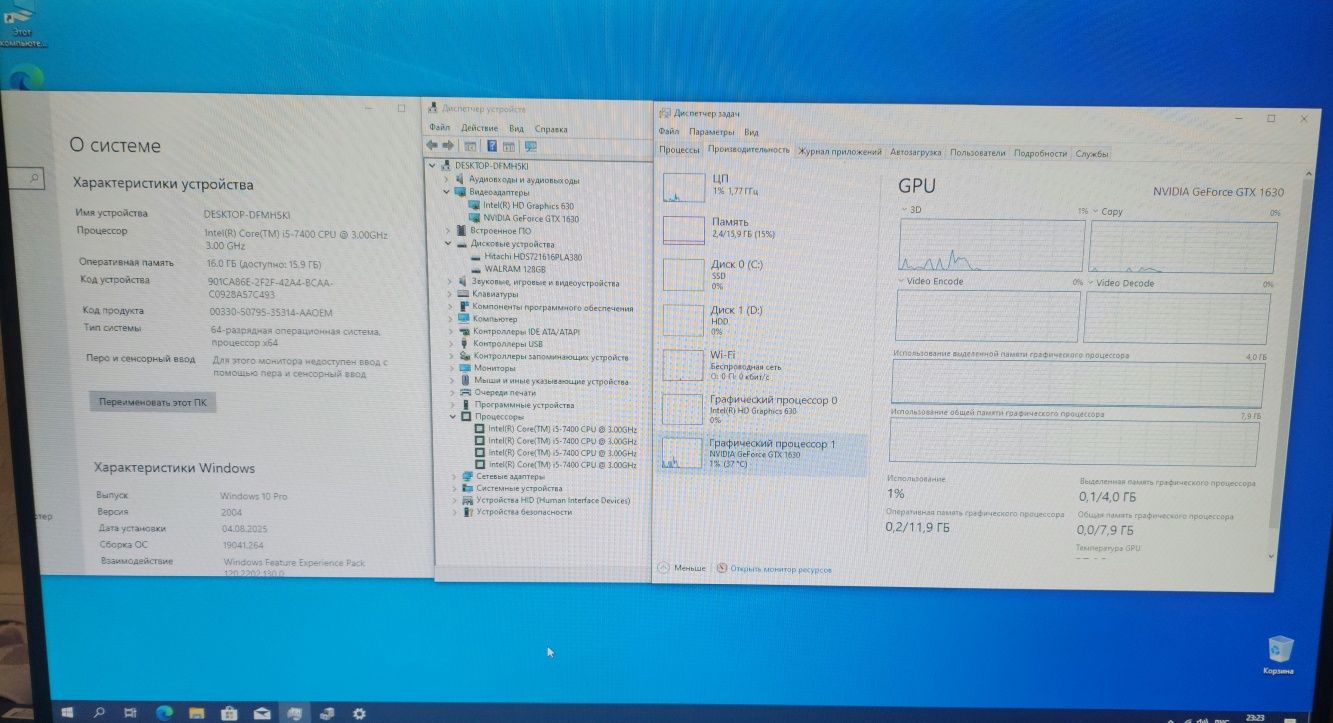The height and width of the screenshot is (723, 1333).
Task: Open the Video Encode graph dropdown
Action: 900,282
